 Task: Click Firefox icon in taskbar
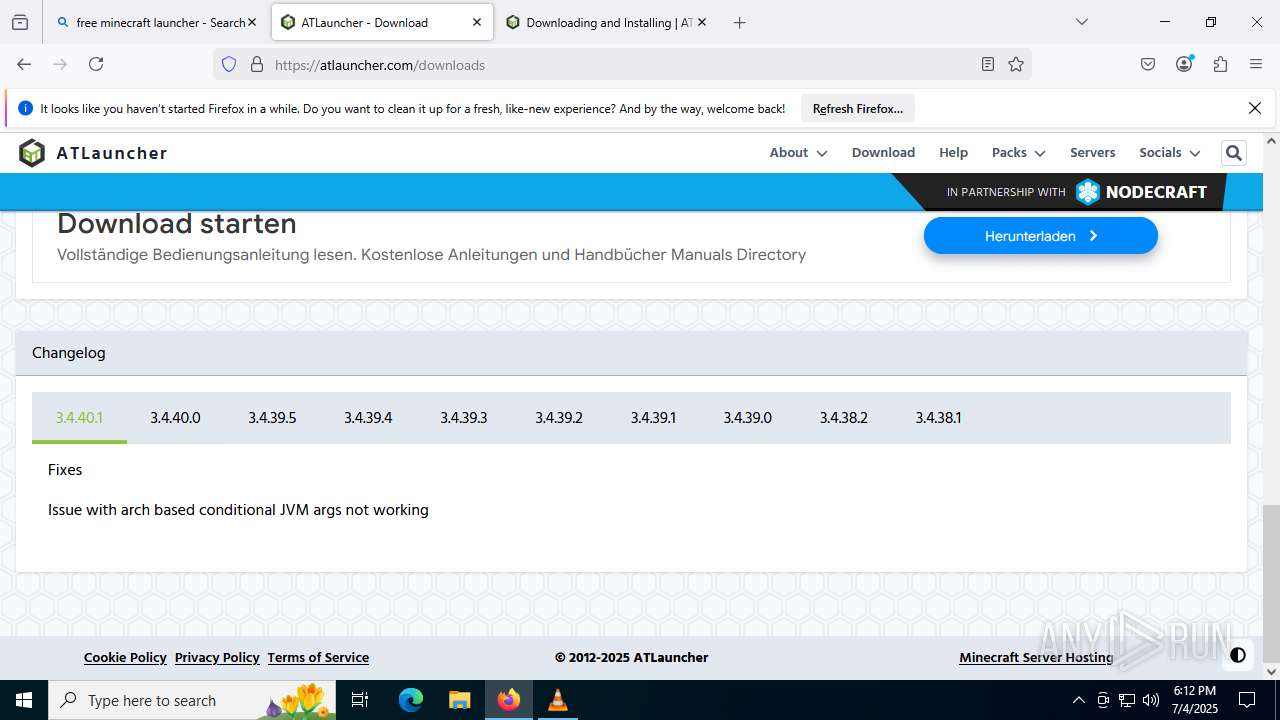508,700
